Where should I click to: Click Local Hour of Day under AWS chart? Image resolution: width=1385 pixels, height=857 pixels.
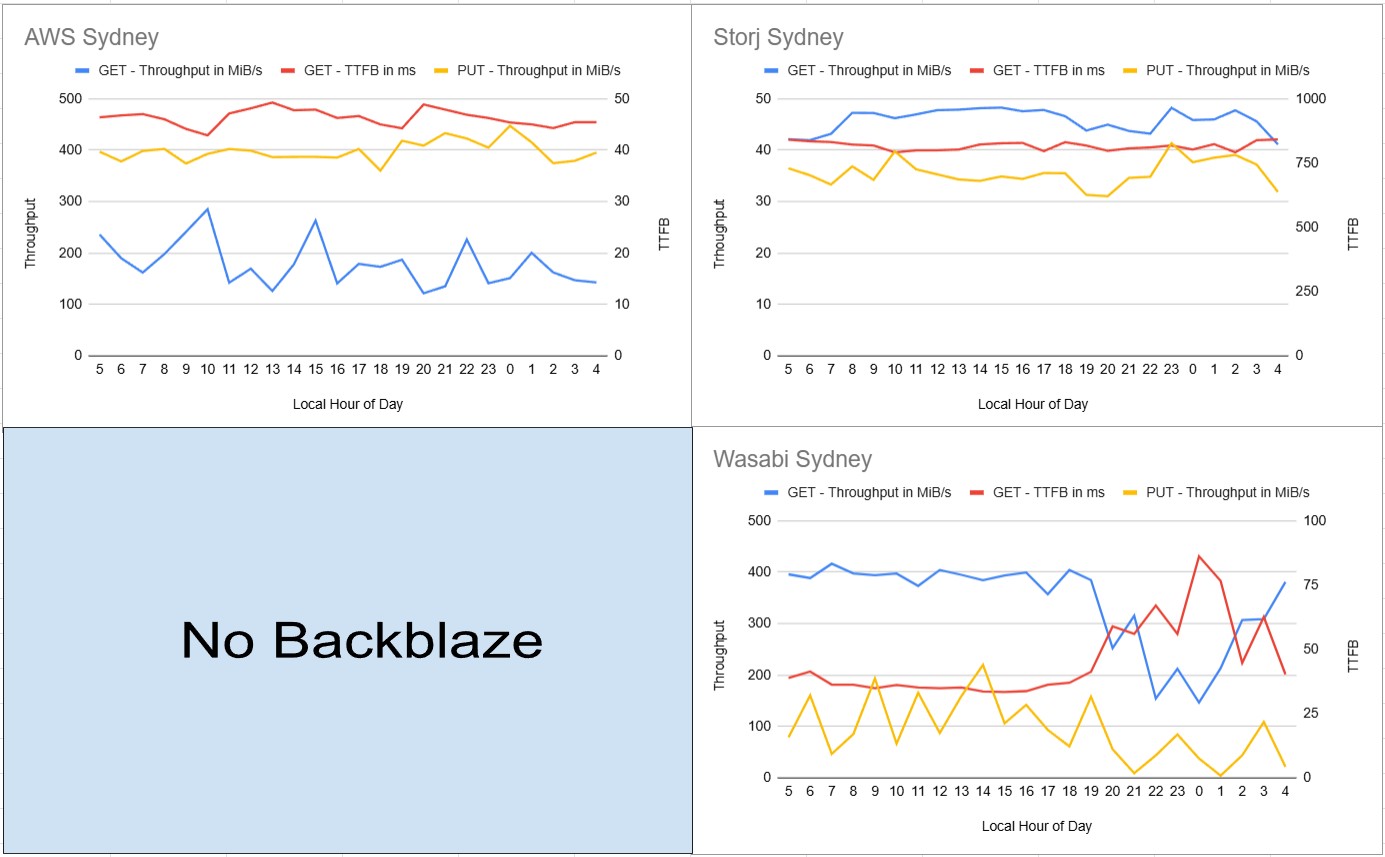(x=348, y=404)
